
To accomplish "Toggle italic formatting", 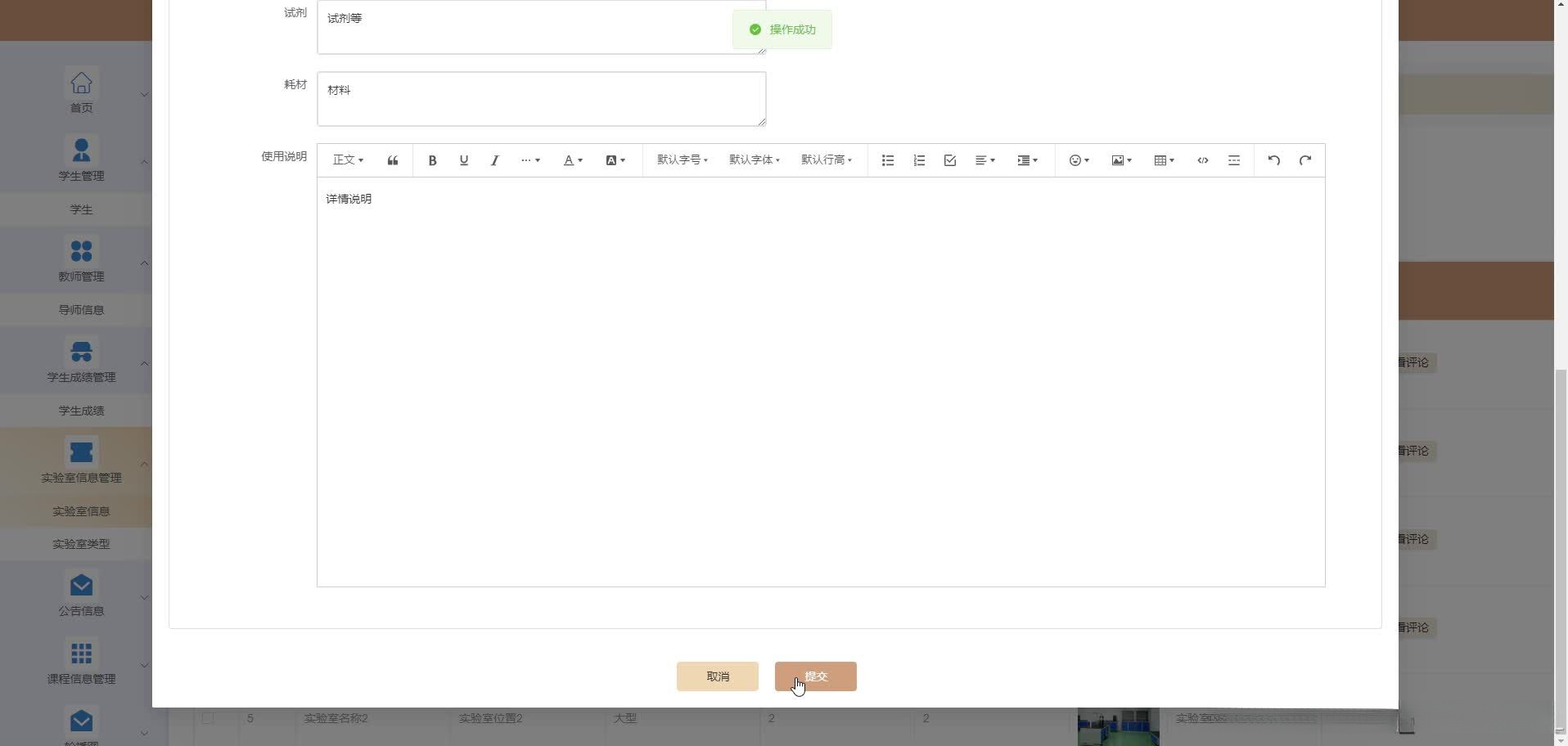I will pyautogui.click(x=494, y=160).
